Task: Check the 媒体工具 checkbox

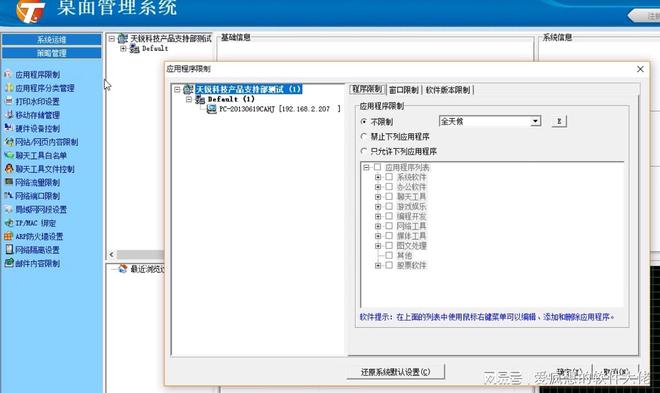Action: (389, 236)
